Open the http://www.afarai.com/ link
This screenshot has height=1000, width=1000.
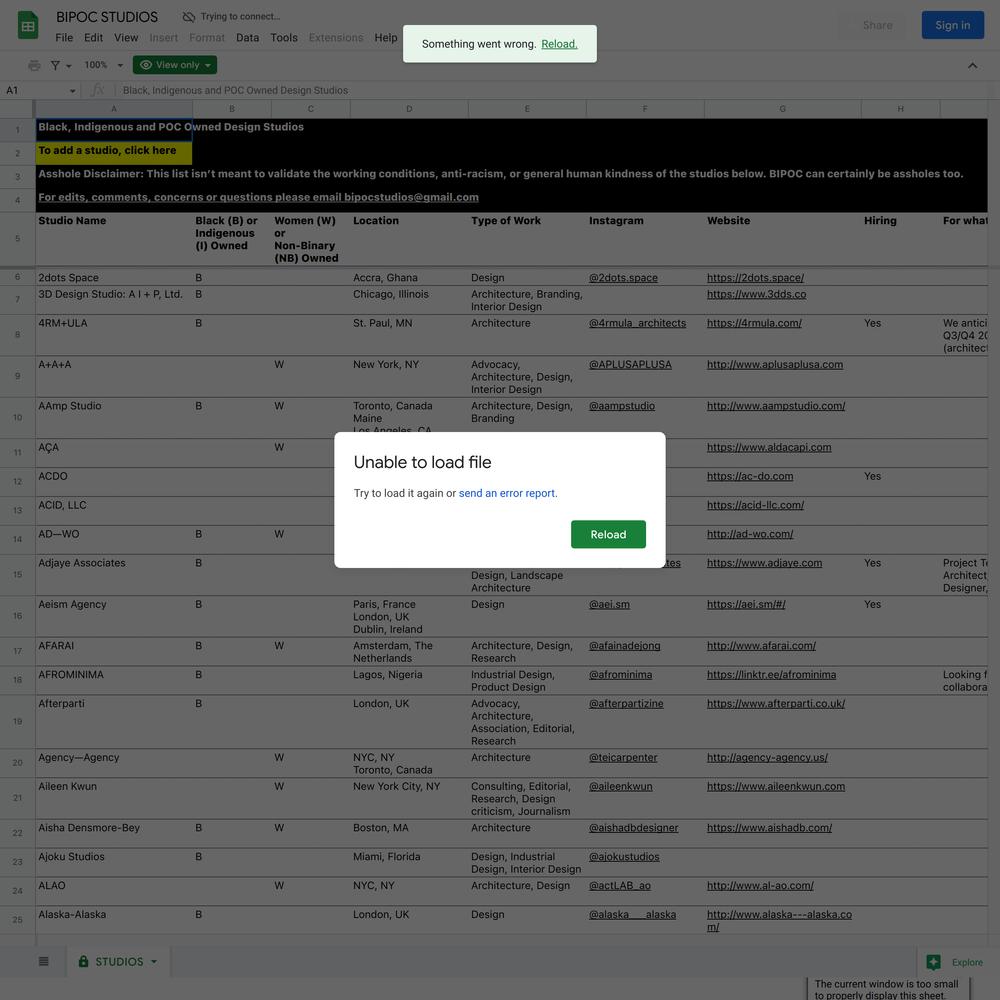pyautogui.click(x=761, y=646)
